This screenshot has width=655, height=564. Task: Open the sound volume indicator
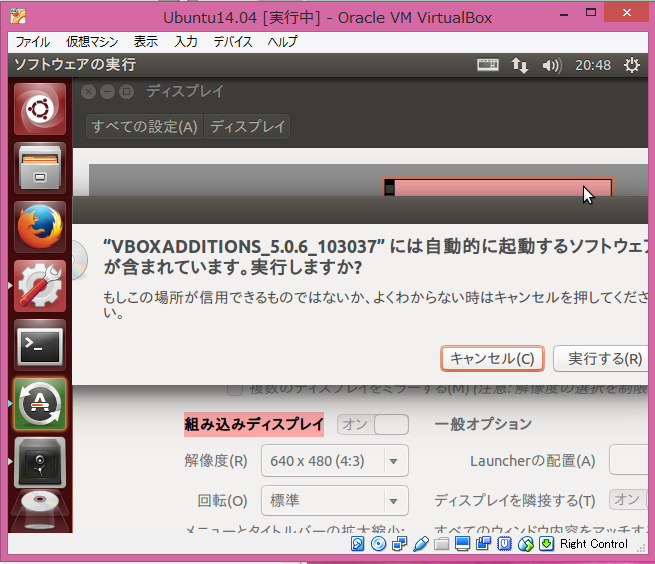[x=551, y=65]
